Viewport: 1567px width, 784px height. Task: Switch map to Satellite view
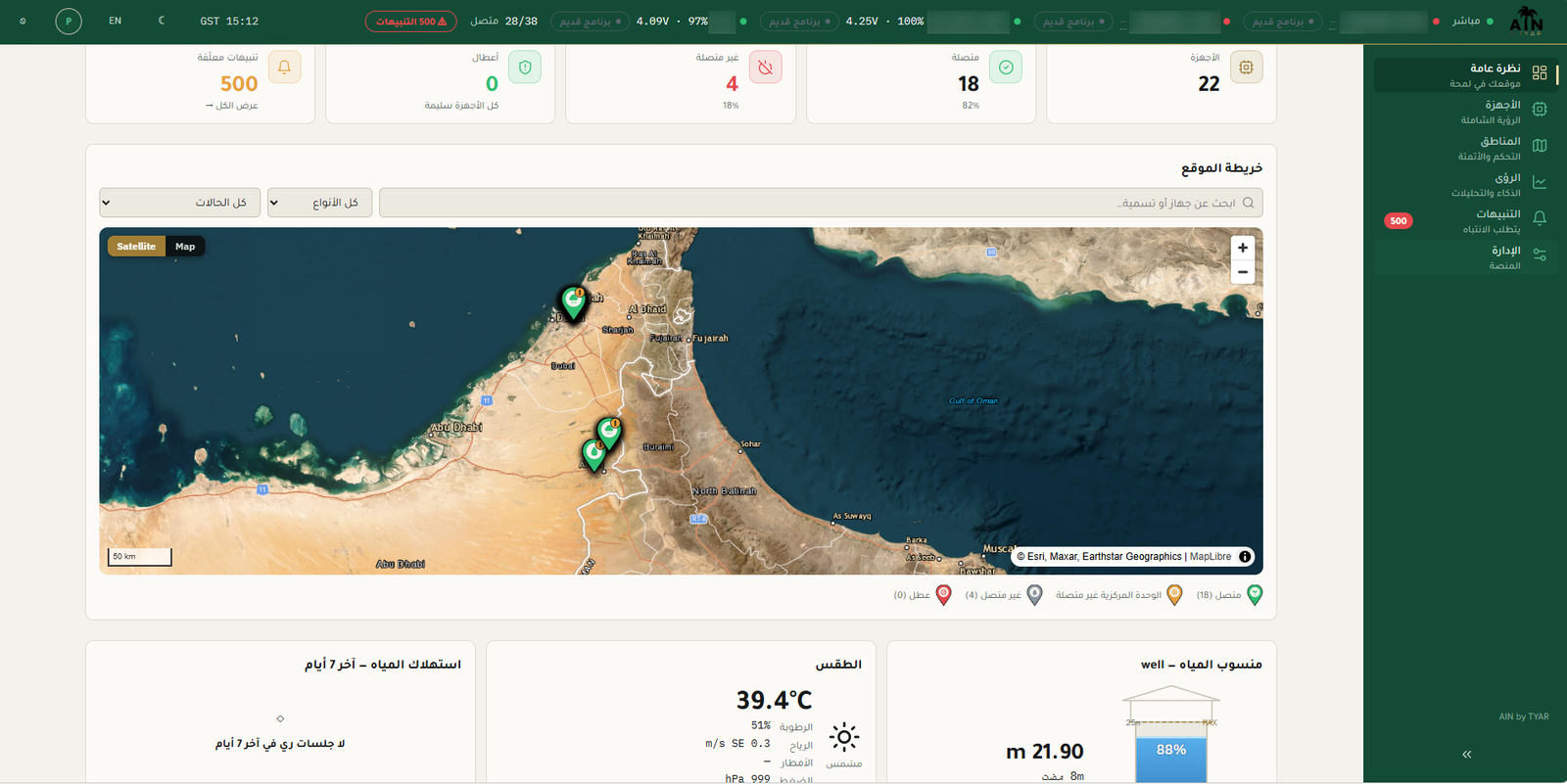point(136,247)
